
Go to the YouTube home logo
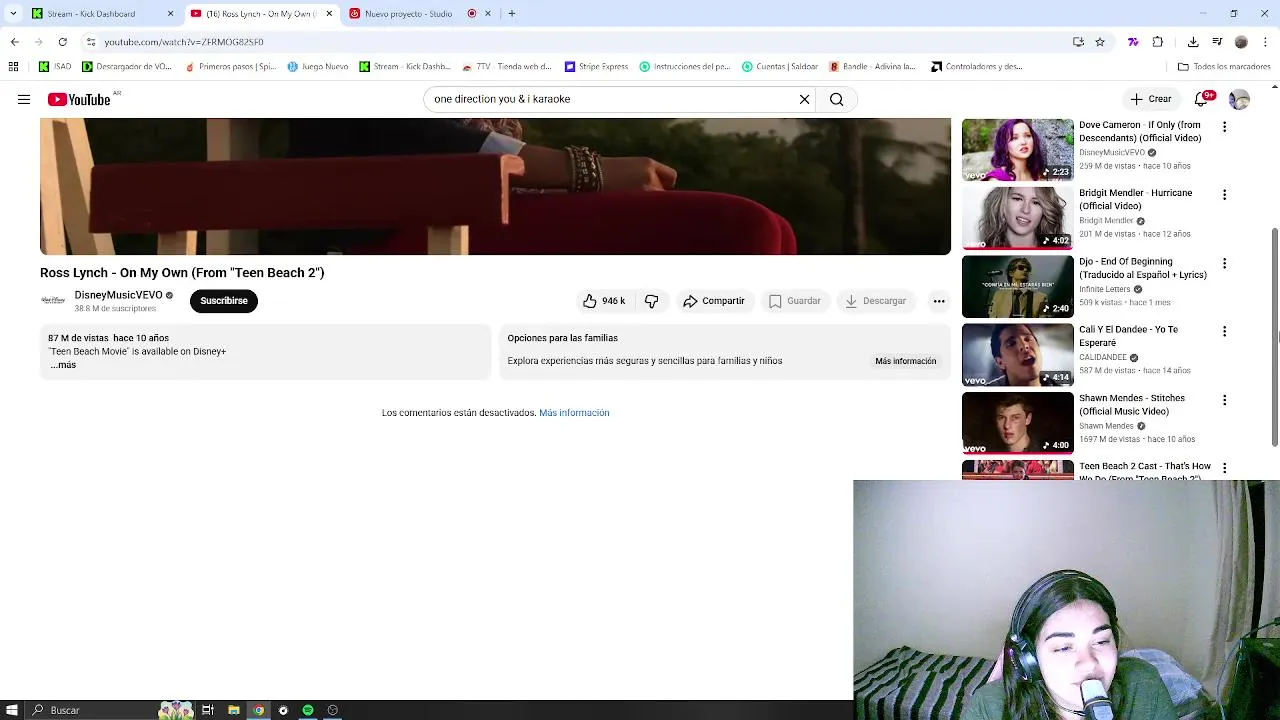tap(80, 99)
